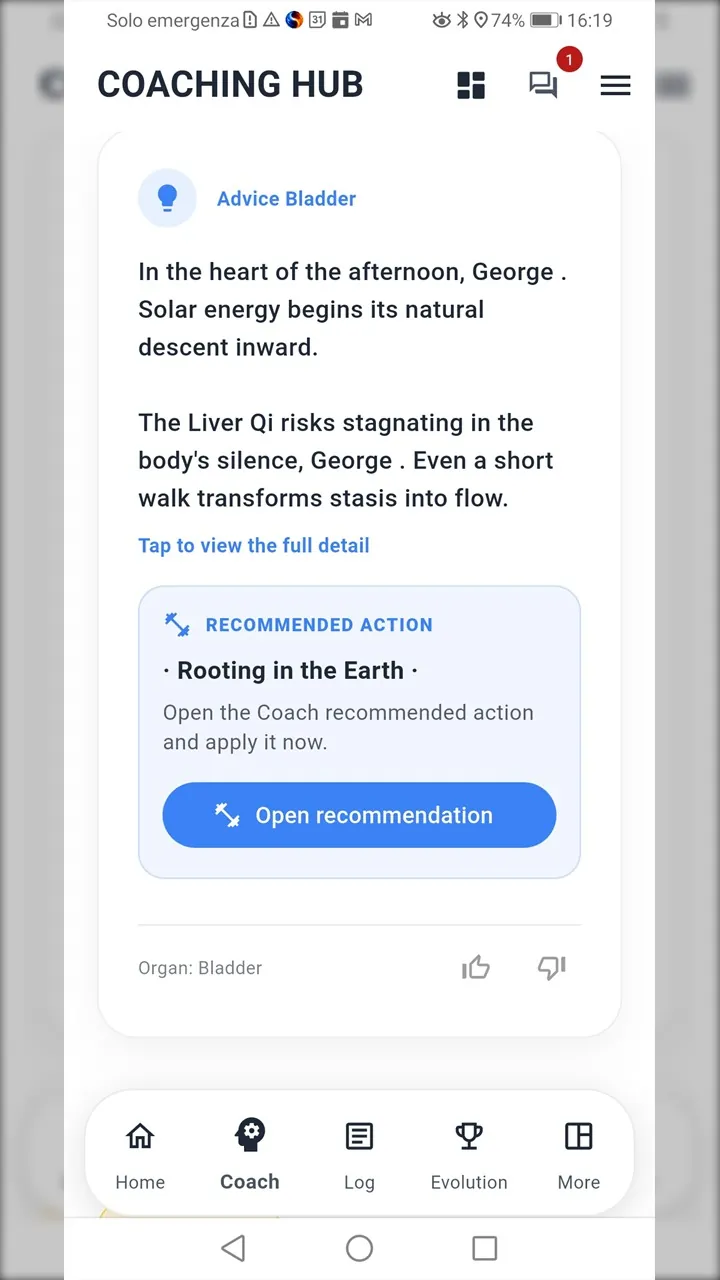This screenshot has height=1280, width=720.
Task: Open the chat messages icon with notification badge
Action: tap(543, 85)
